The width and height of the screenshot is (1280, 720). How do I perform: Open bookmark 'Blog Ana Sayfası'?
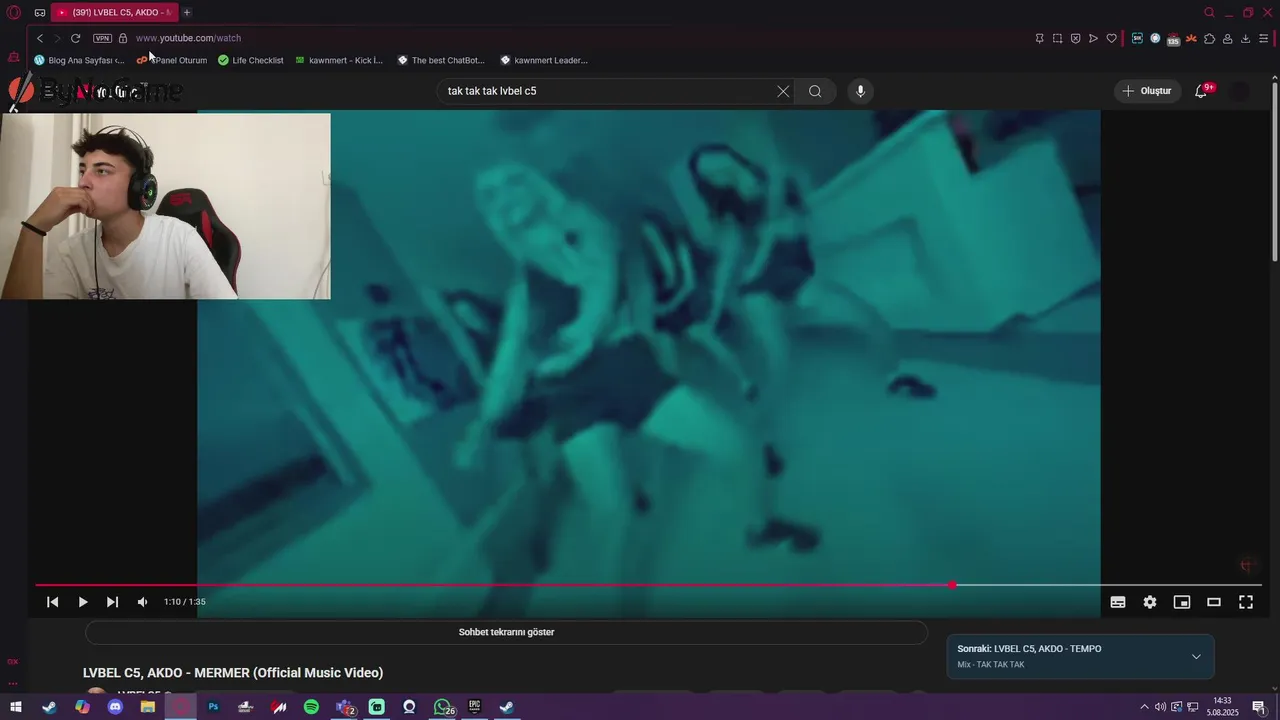80,60
